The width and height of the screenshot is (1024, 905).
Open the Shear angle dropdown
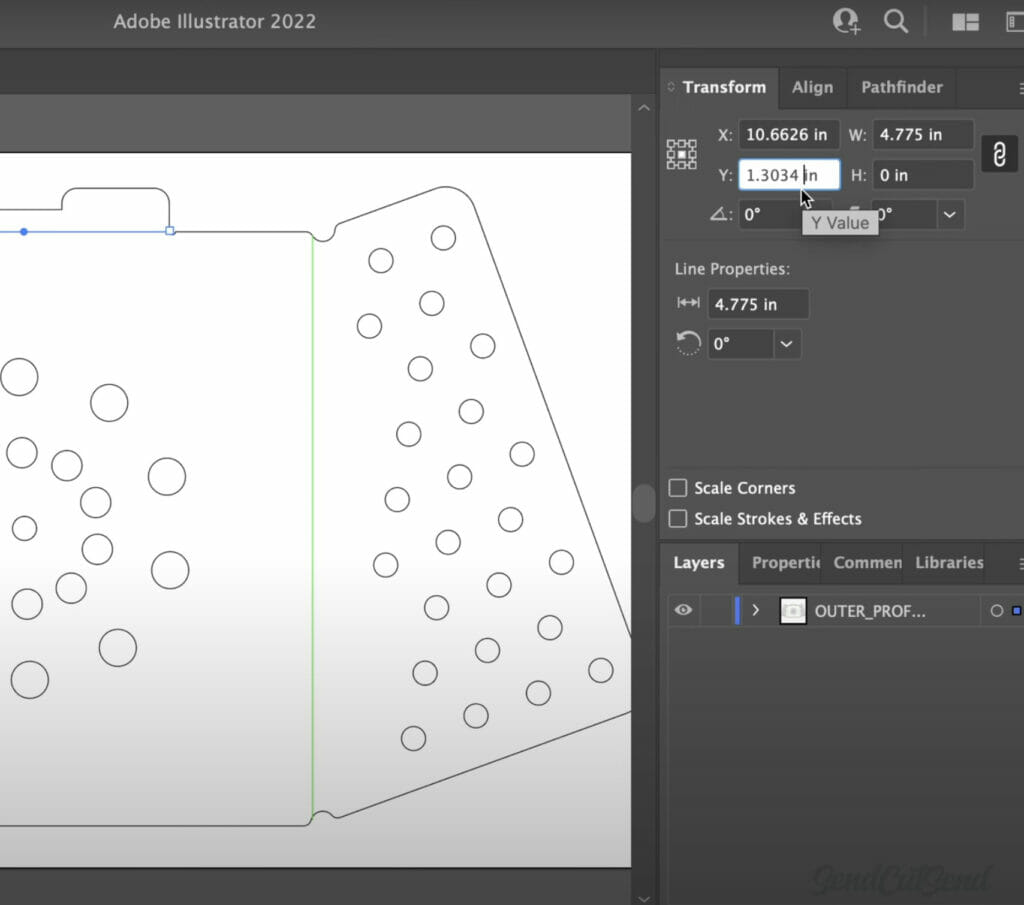click(949, 214)
